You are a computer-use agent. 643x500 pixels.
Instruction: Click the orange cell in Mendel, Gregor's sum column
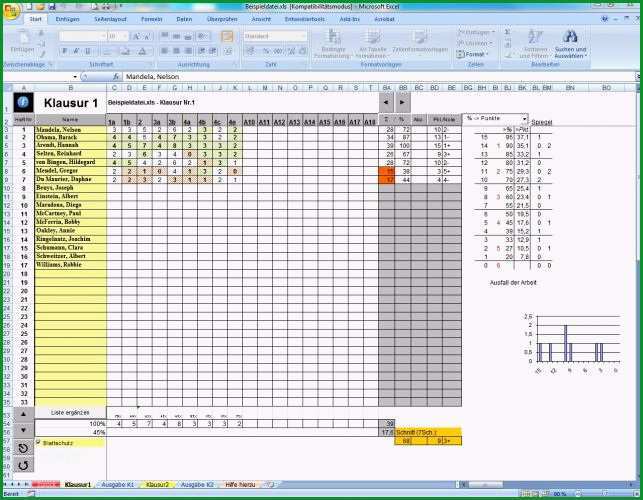tap(387, 171)
